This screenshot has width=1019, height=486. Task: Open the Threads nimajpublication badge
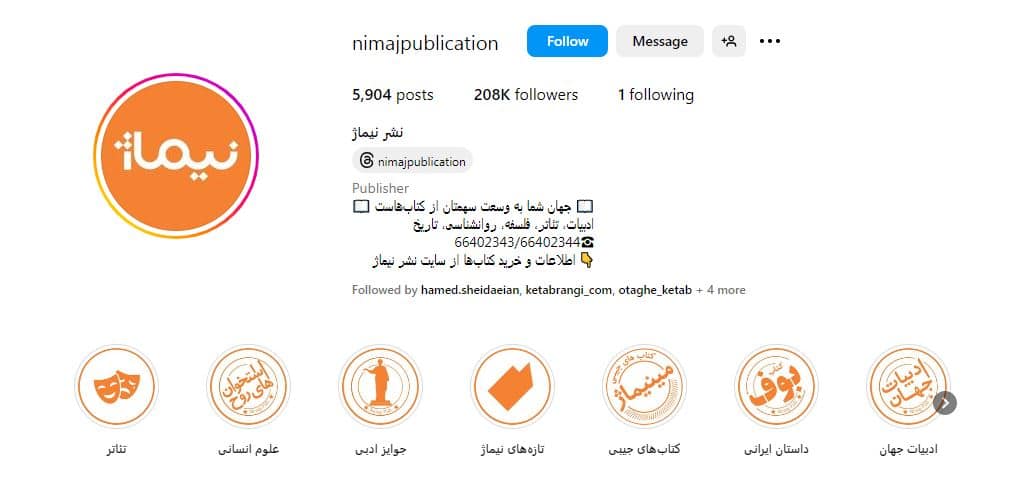click(413, 161)
